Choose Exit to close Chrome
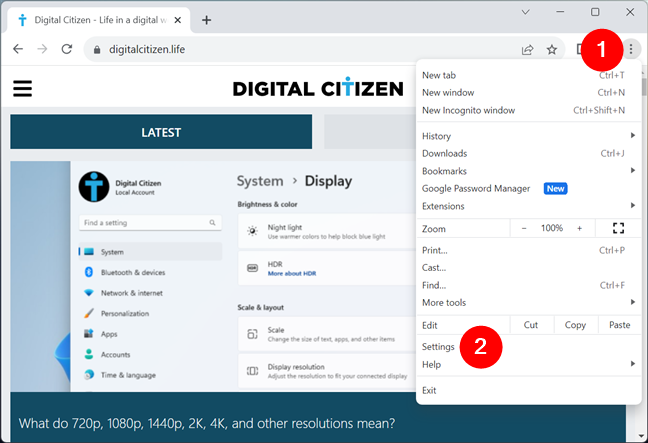Viewport: 648px width, 443px height. click(529, 391)
